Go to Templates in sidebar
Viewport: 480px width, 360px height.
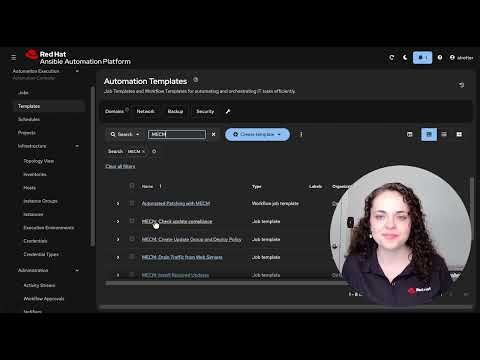coord(49,106)
